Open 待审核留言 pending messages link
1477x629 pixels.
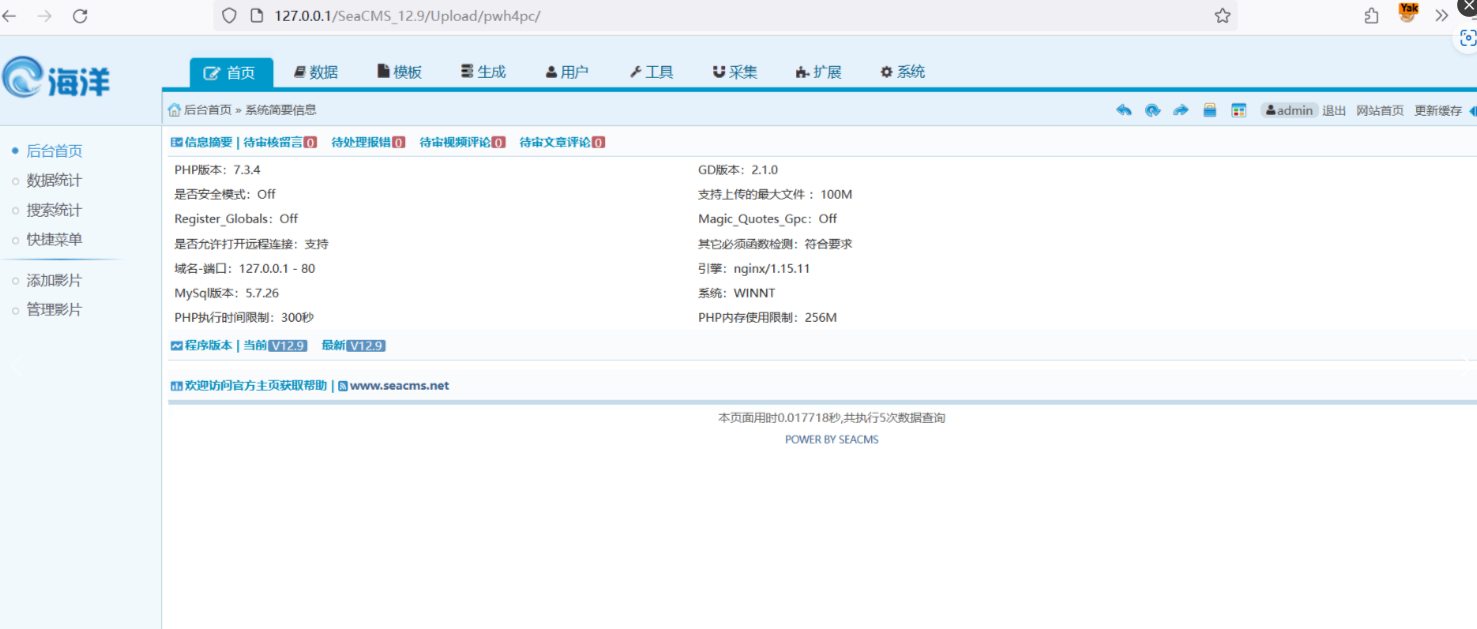(280, 142)
